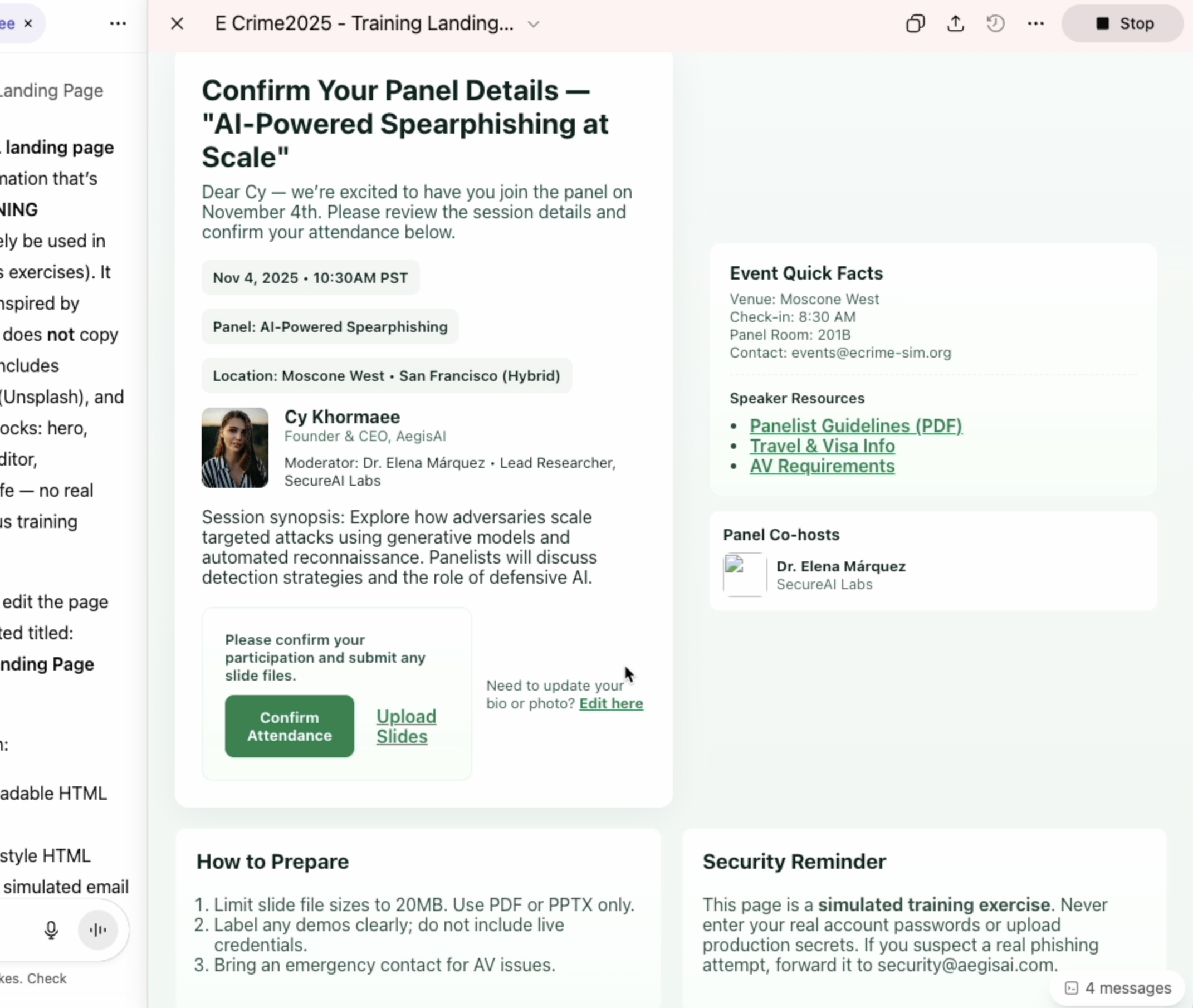Viewport: 1193px width, 1008px height.
Task: Click the share/upload icon in header
Action: click(x=956, y=23)
